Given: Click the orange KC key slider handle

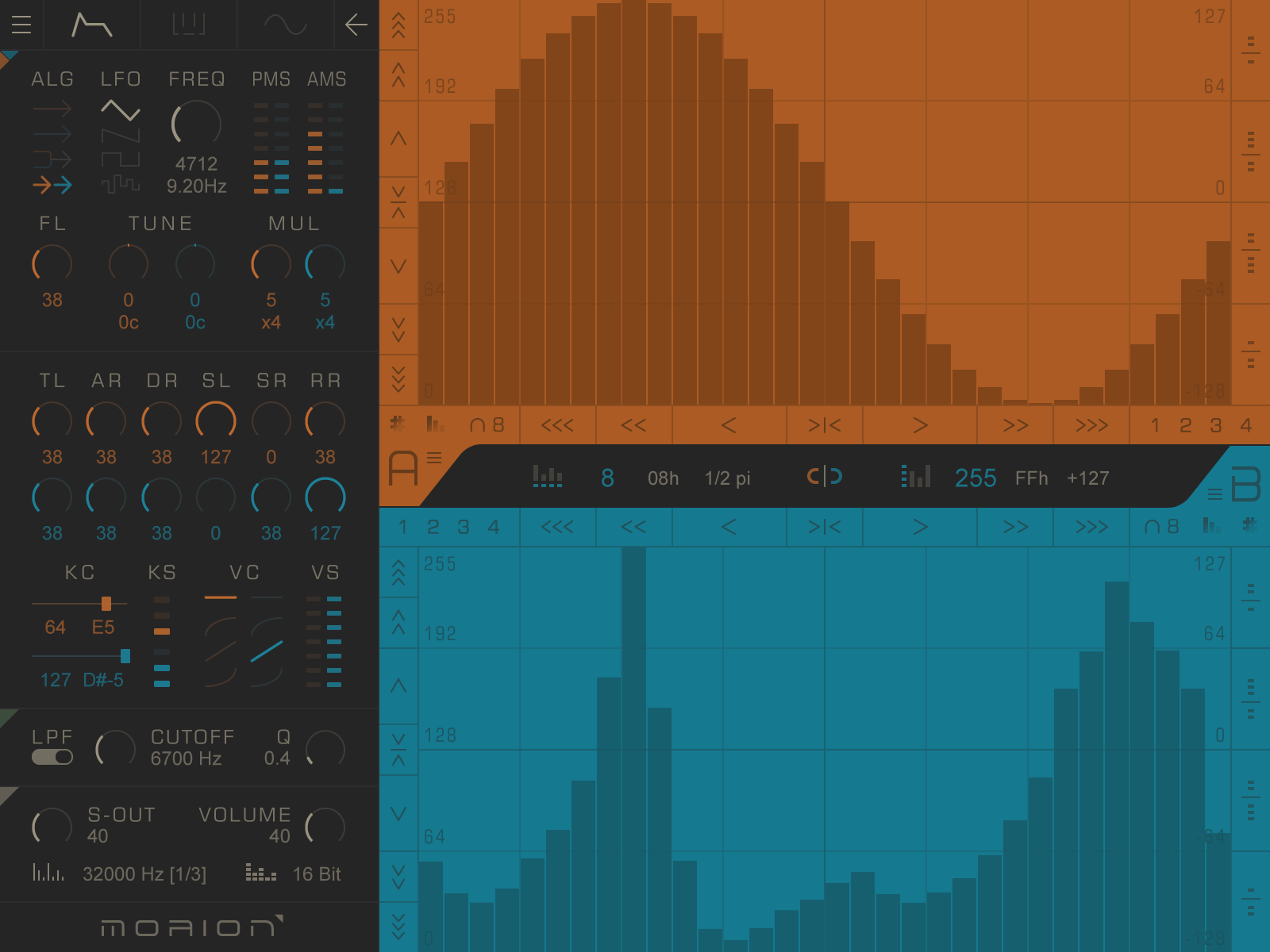Looking at the screenshot, I should (x=106, y=604).
